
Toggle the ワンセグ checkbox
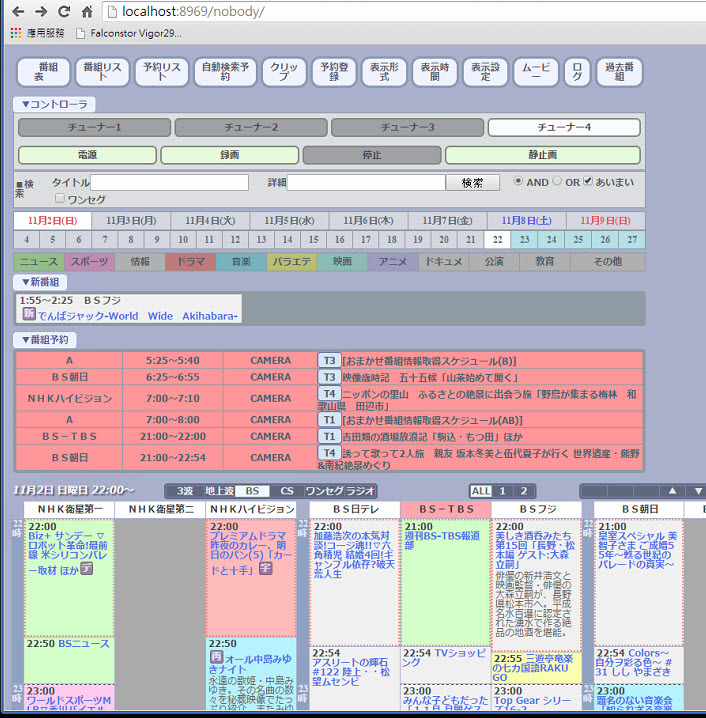coord(60,198)
